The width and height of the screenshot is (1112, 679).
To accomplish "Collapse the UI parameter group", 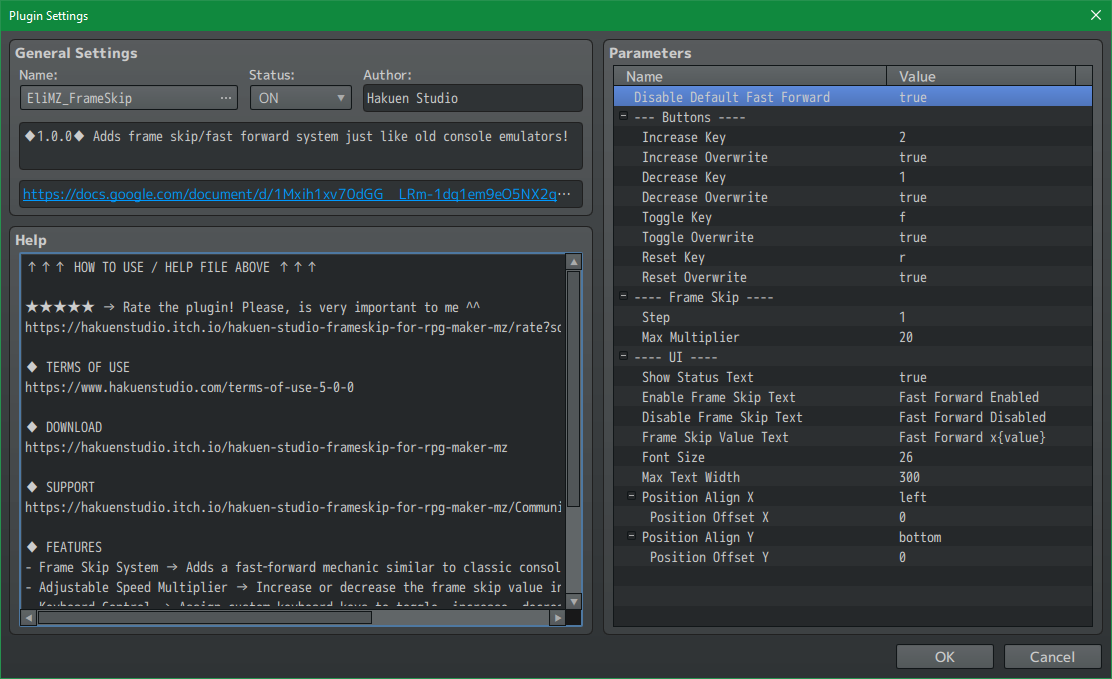I will tap(623, 357).
